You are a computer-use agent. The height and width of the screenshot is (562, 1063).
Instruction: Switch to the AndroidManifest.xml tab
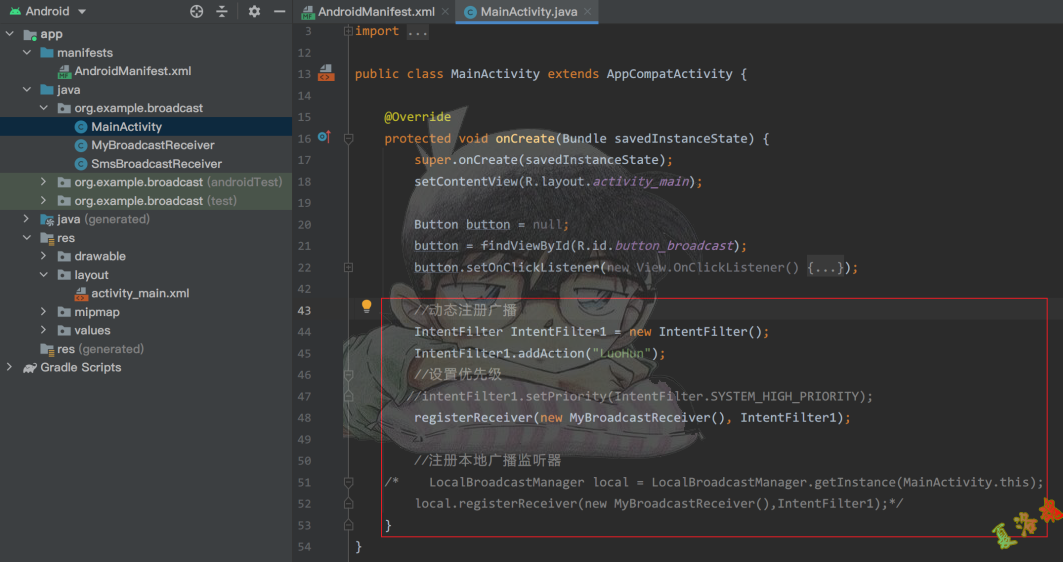(x=374, y=12)
